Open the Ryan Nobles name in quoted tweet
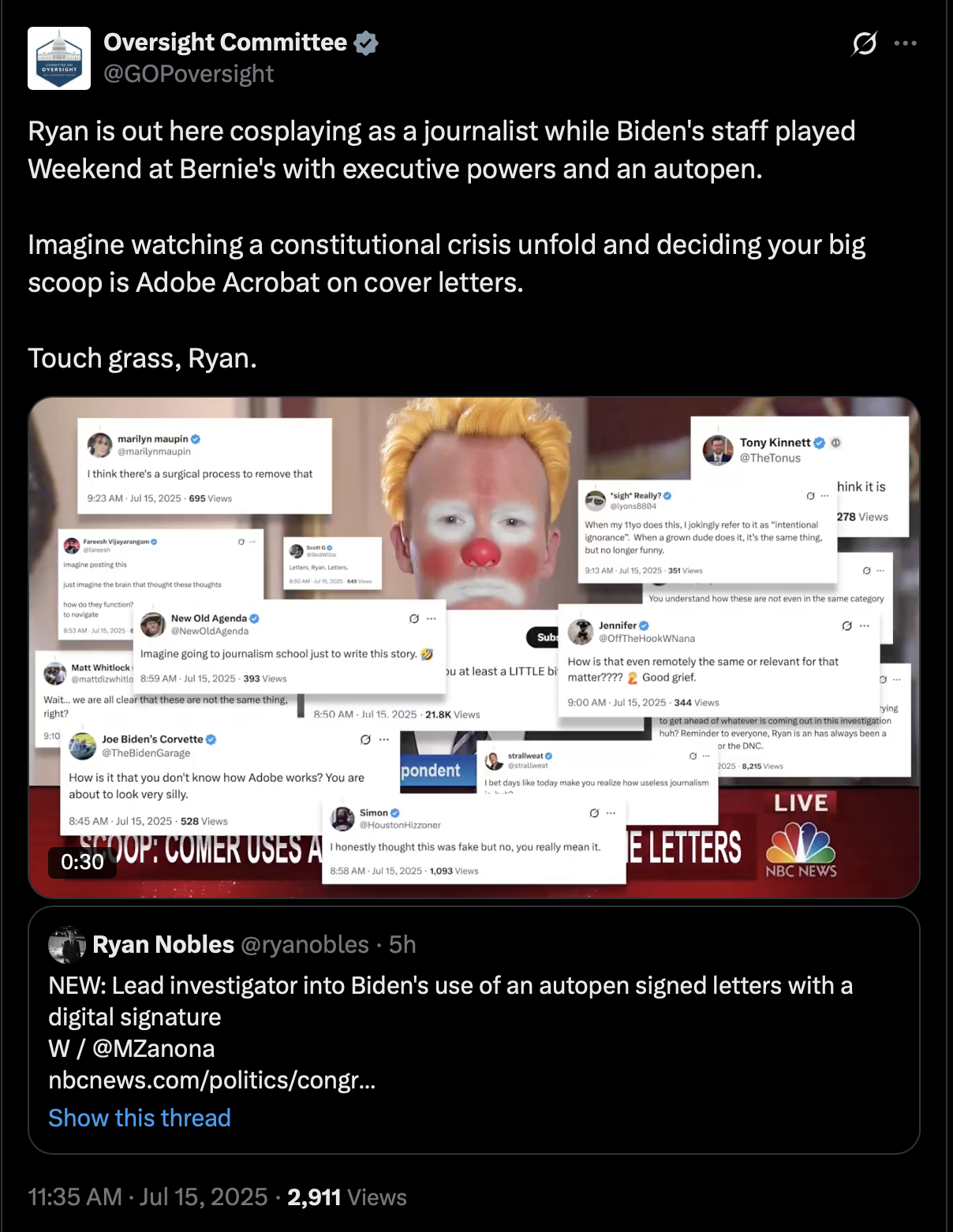 (x=163, y=945)
